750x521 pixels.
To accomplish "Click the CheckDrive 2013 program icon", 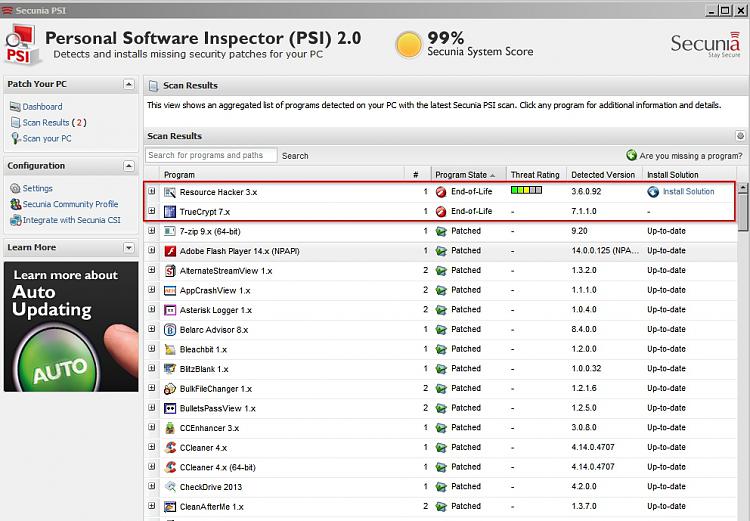I will tap(170, 487).
